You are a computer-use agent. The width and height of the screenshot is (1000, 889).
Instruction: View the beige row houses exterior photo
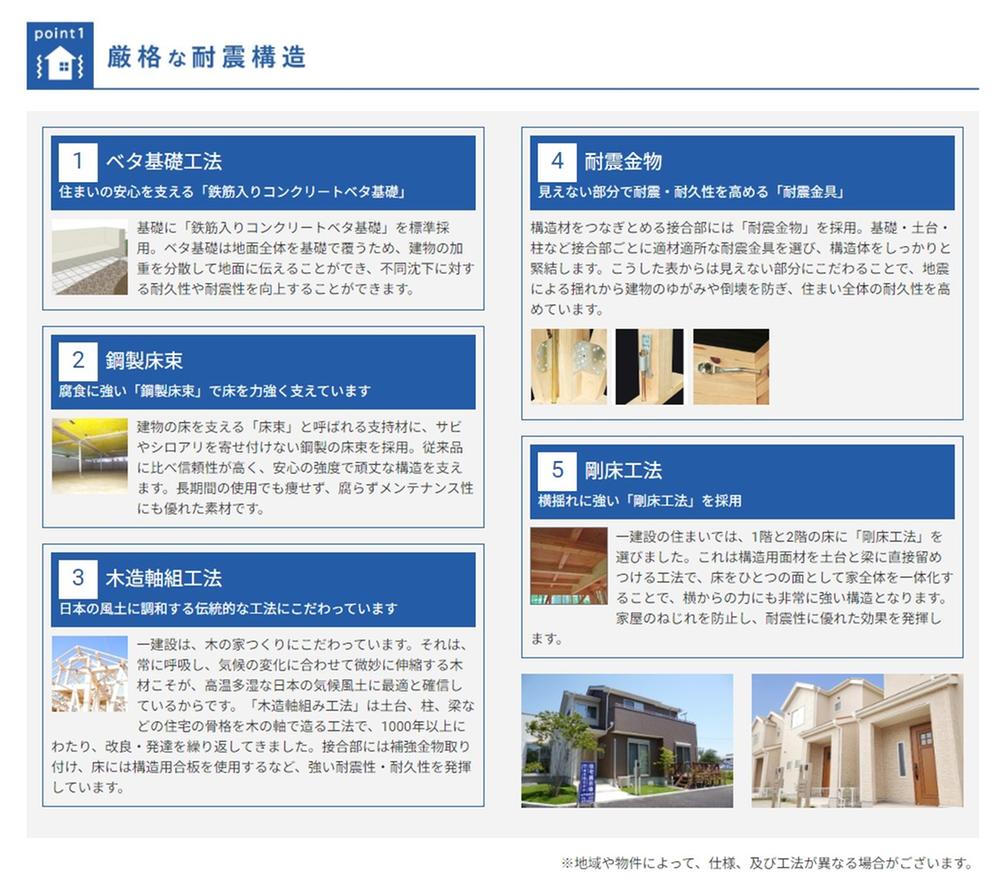click(857, 740)
